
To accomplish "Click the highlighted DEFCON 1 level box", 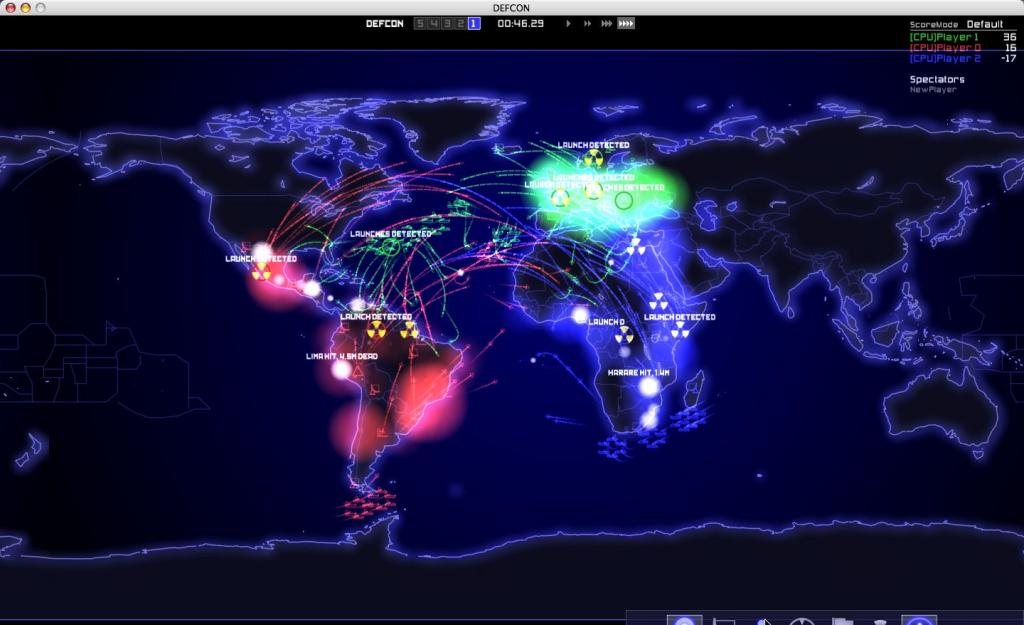I will tap(473, 24).
